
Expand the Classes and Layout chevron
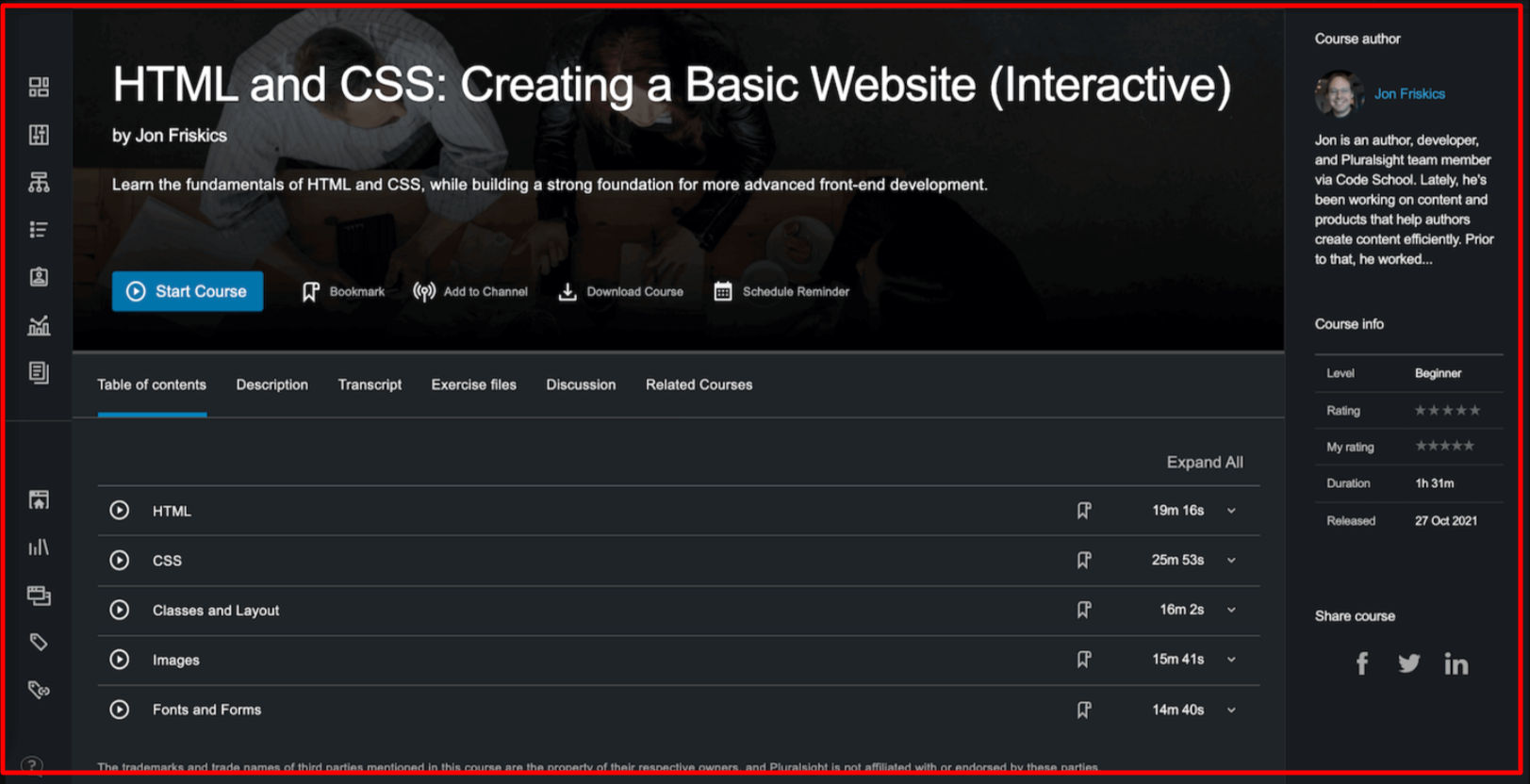pos(1231,611)
